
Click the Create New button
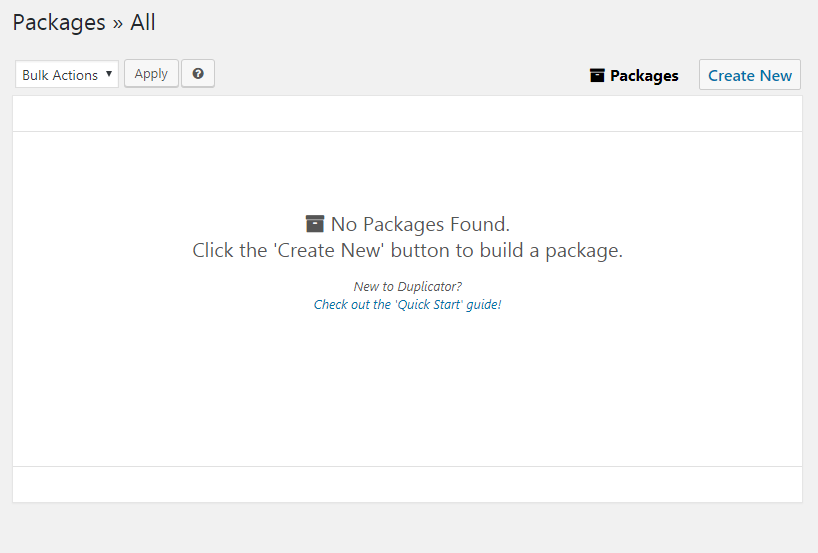(x=749, y=75)
